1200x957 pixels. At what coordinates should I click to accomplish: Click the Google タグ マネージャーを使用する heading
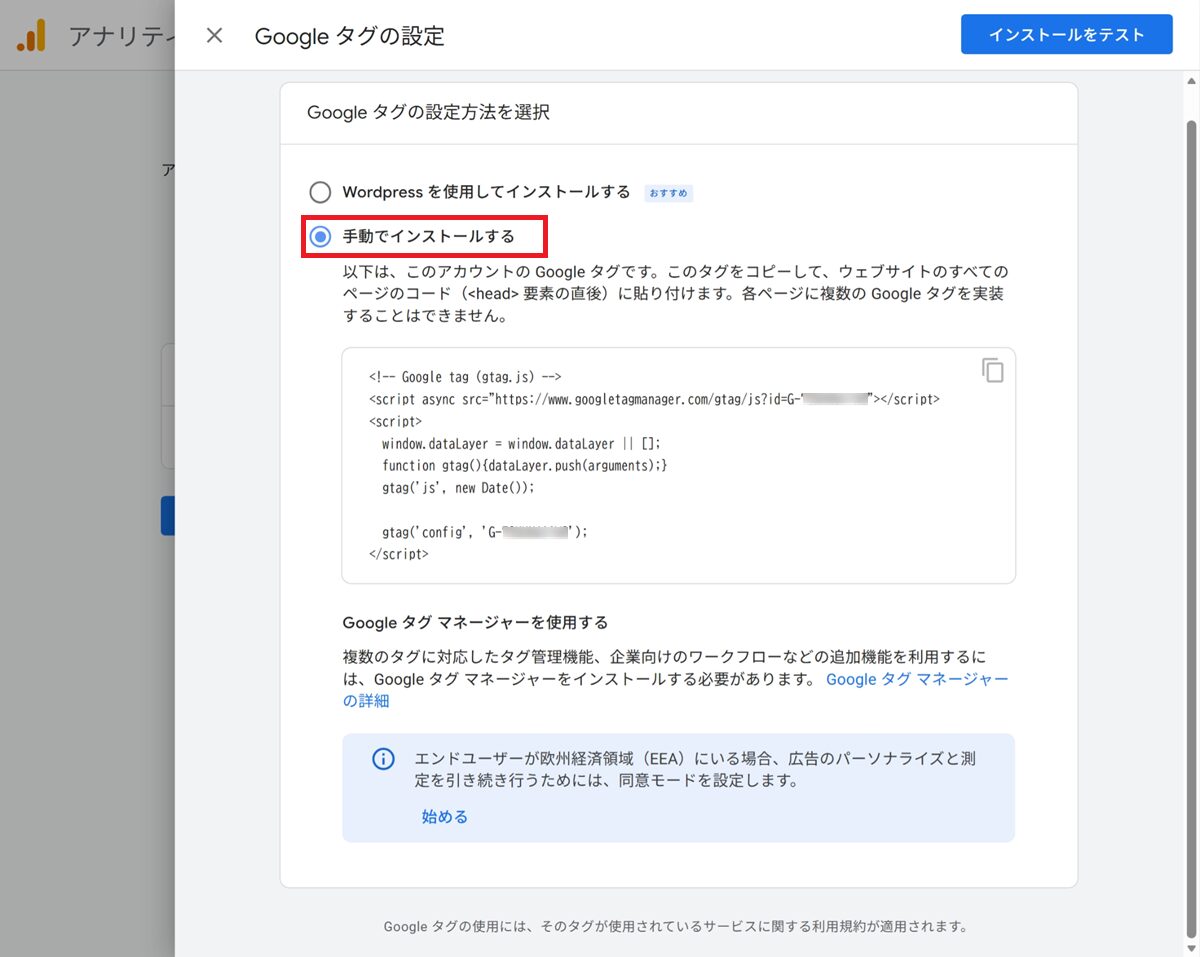click(475, 622)
